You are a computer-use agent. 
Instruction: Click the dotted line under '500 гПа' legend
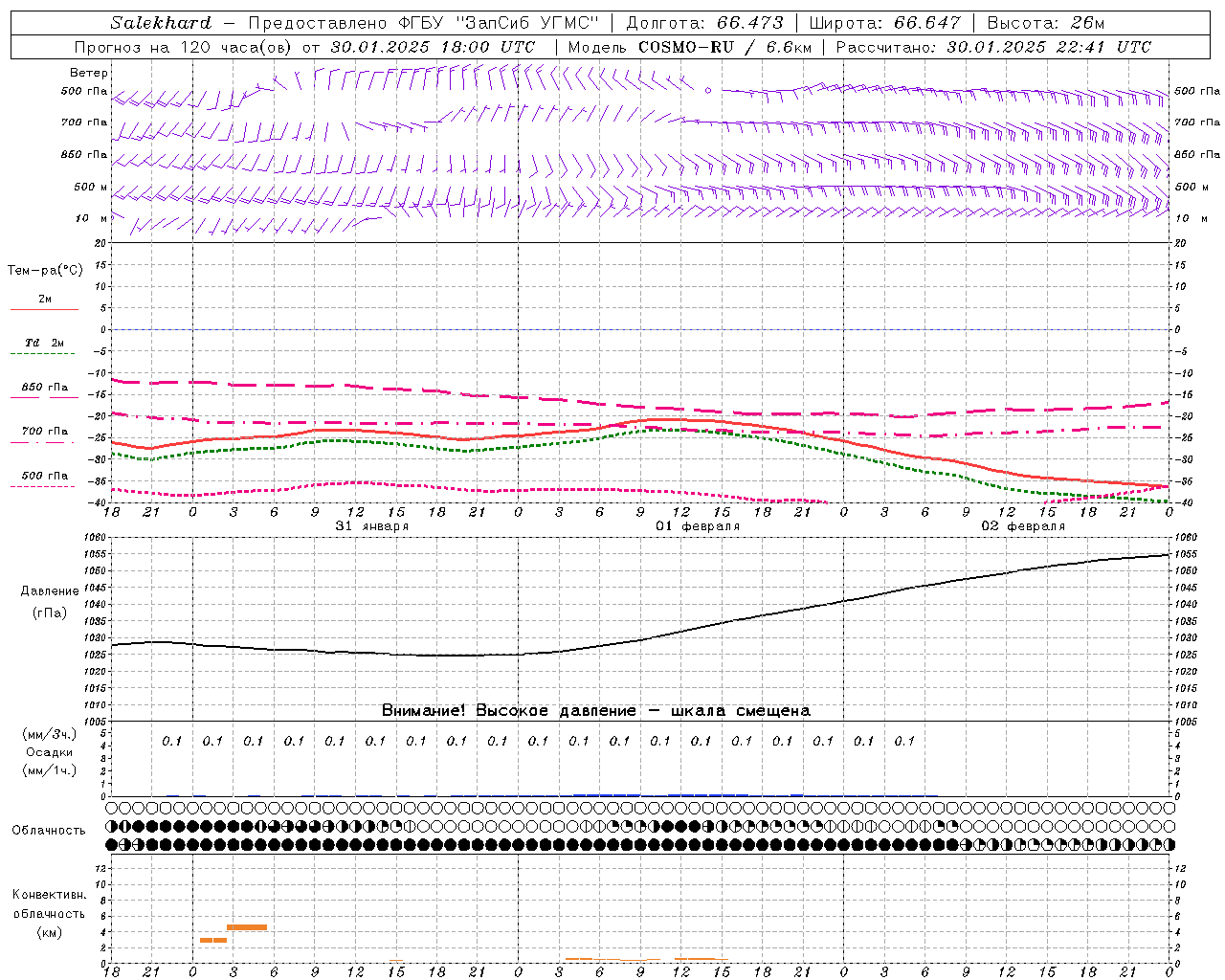[44, 487]
